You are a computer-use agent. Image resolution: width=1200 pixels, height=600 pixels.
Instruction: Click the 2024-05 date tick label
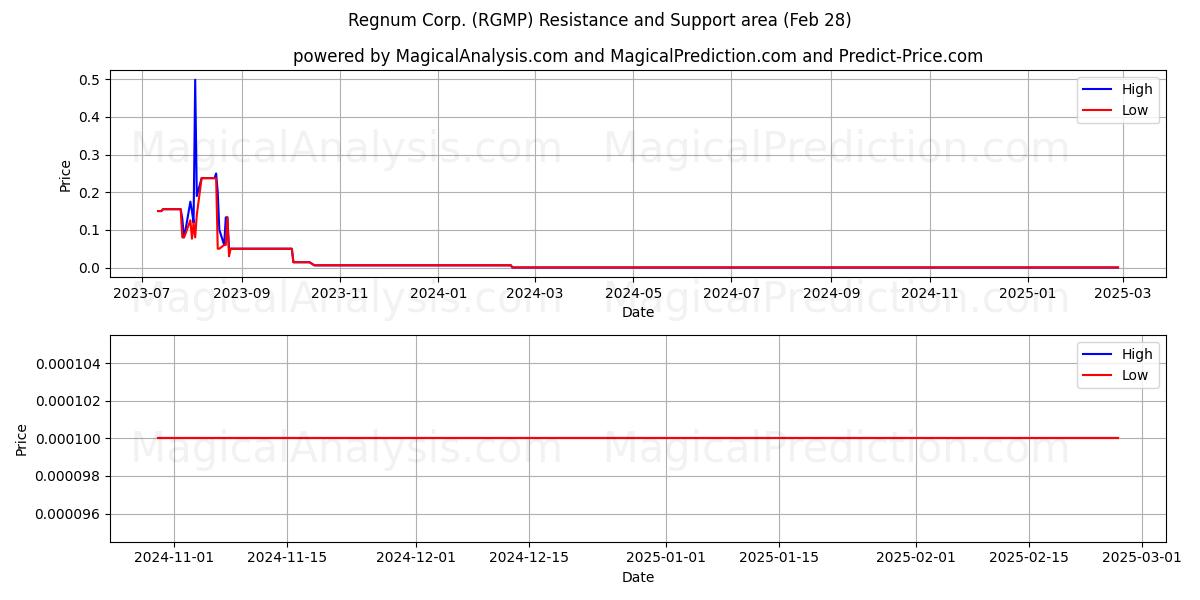(633, 293)
